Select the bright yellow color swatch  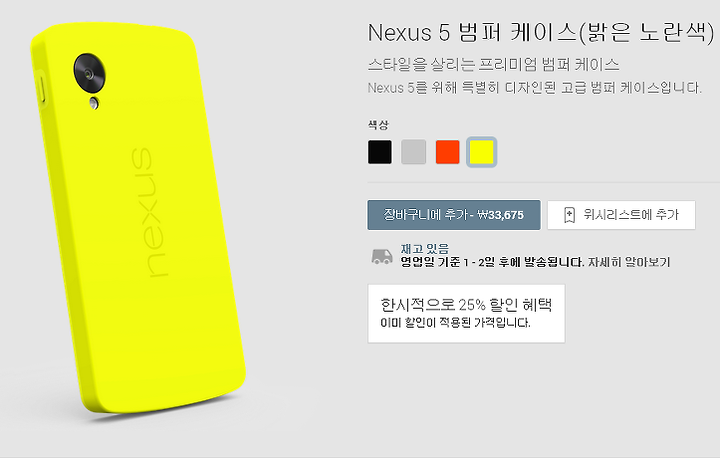482,152
